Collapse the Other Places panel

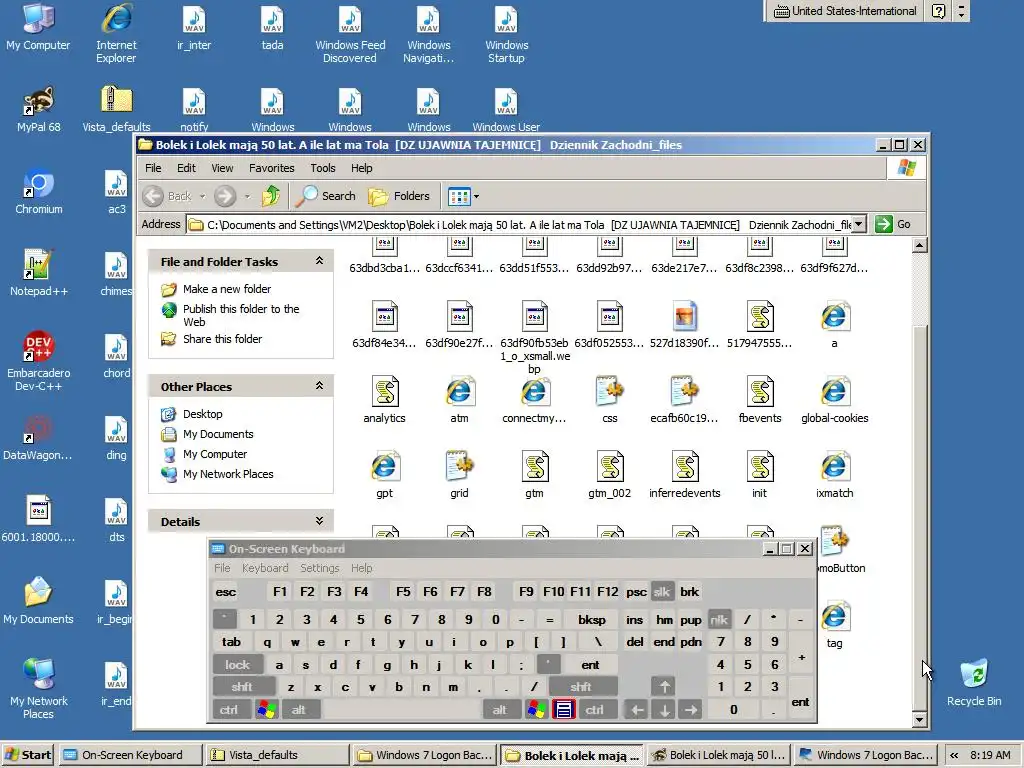coord(319,385)
